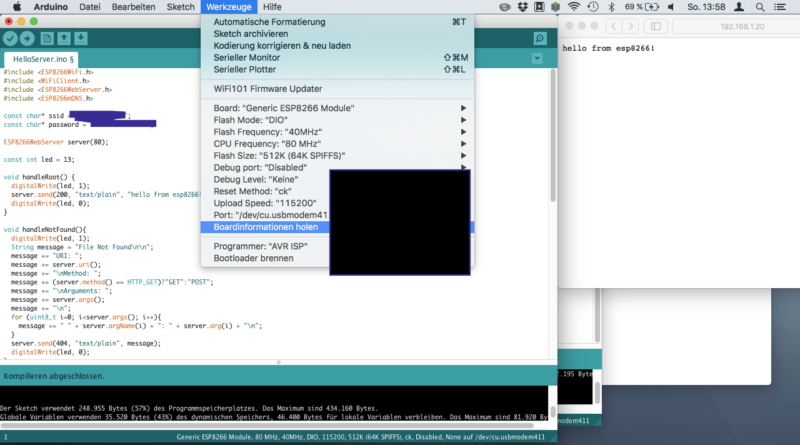
Task: Click the 'ESP8266WebServer server(80);' code line
Action: pyautogui.click(x=56, y=142)
